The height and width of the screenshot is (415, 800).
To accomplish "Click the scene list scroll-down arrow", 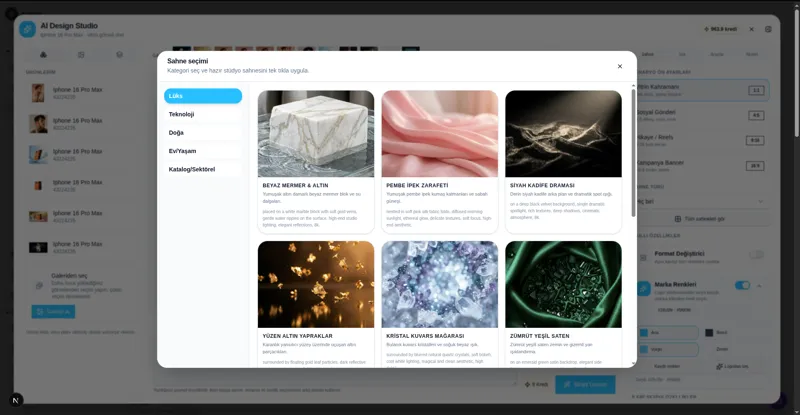I will [x=634, y=364].
